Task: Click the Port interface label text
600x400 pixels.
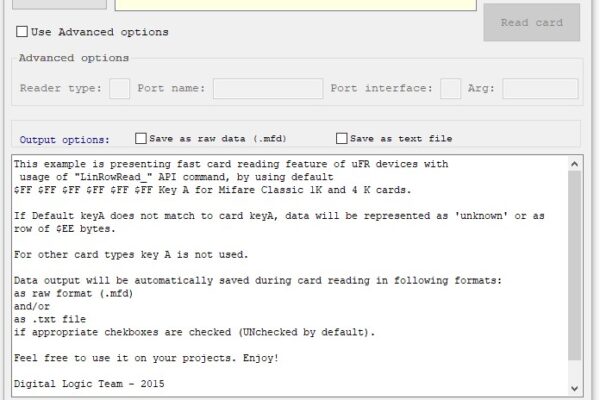Action: 382,88
